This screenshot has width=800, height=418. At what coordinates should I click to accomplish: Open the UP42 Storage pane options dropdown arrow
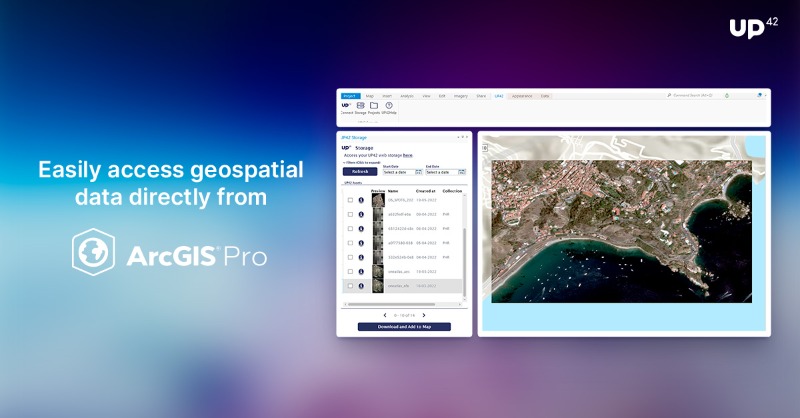coord(458,137)
